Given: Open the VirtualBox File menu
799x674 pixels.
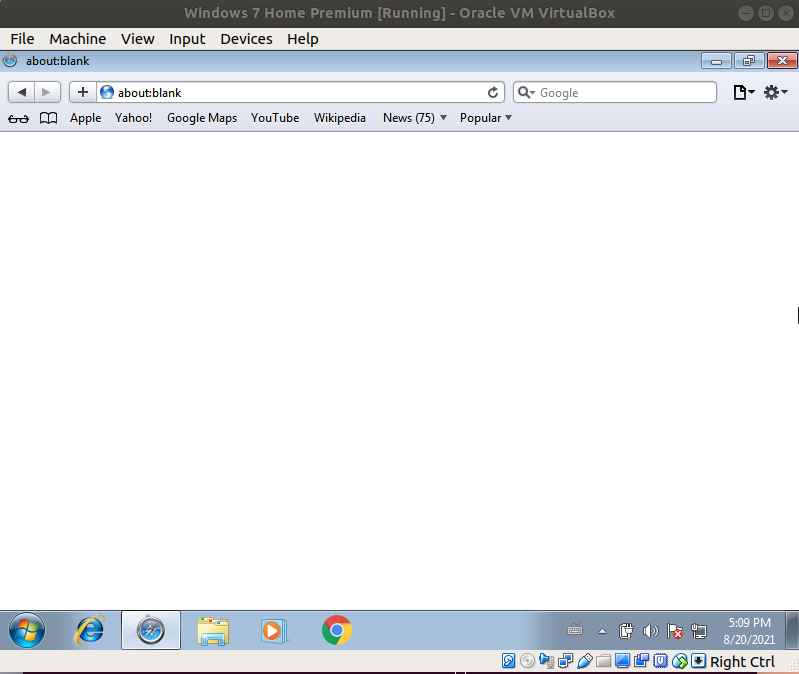Looking at the screenshot, I should click(x=22, y=39).
